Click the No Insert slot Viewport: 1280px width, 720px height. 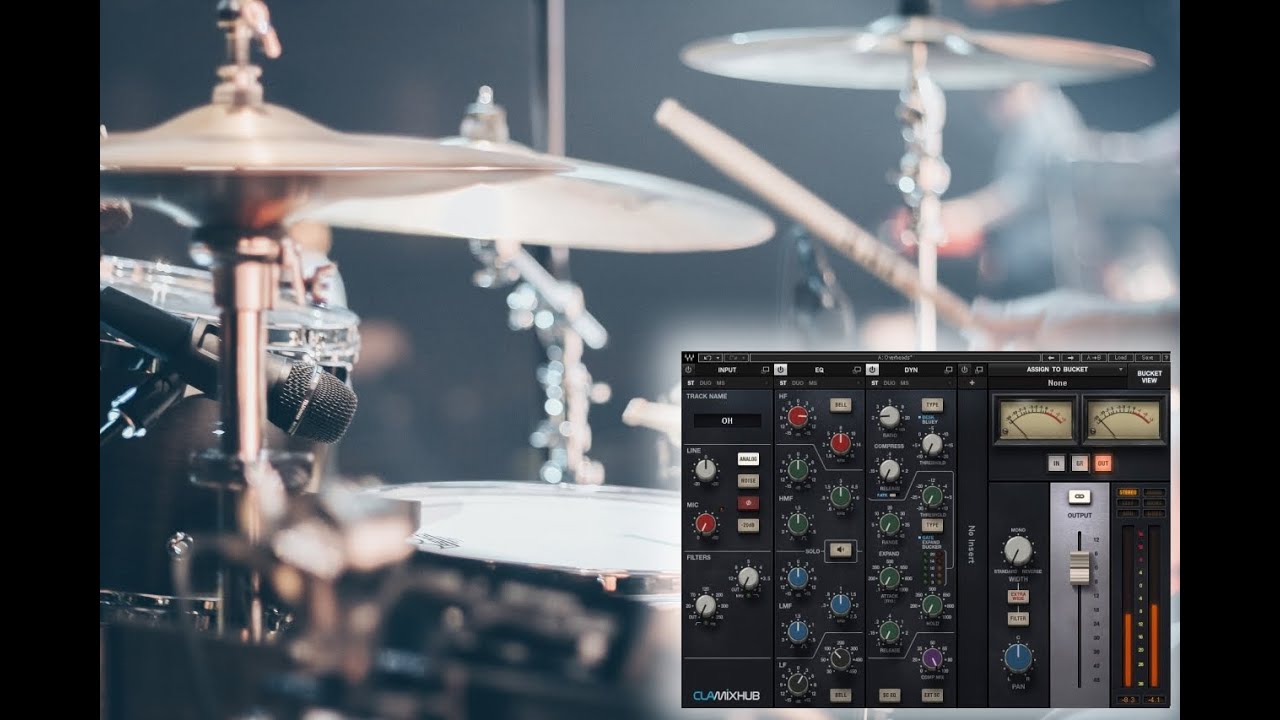(971, 545)
